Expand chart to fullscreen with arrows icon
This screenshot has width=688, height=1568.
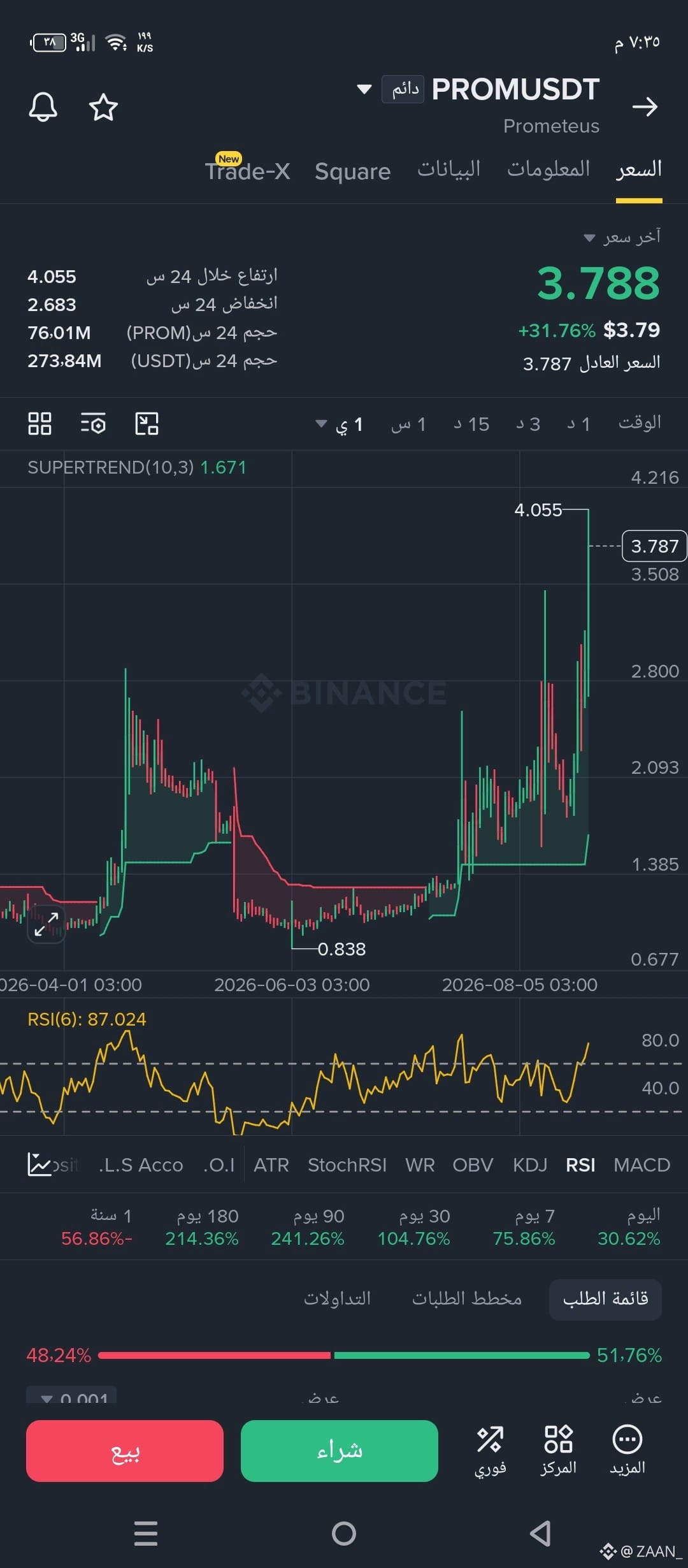click(x=46, y=924)
